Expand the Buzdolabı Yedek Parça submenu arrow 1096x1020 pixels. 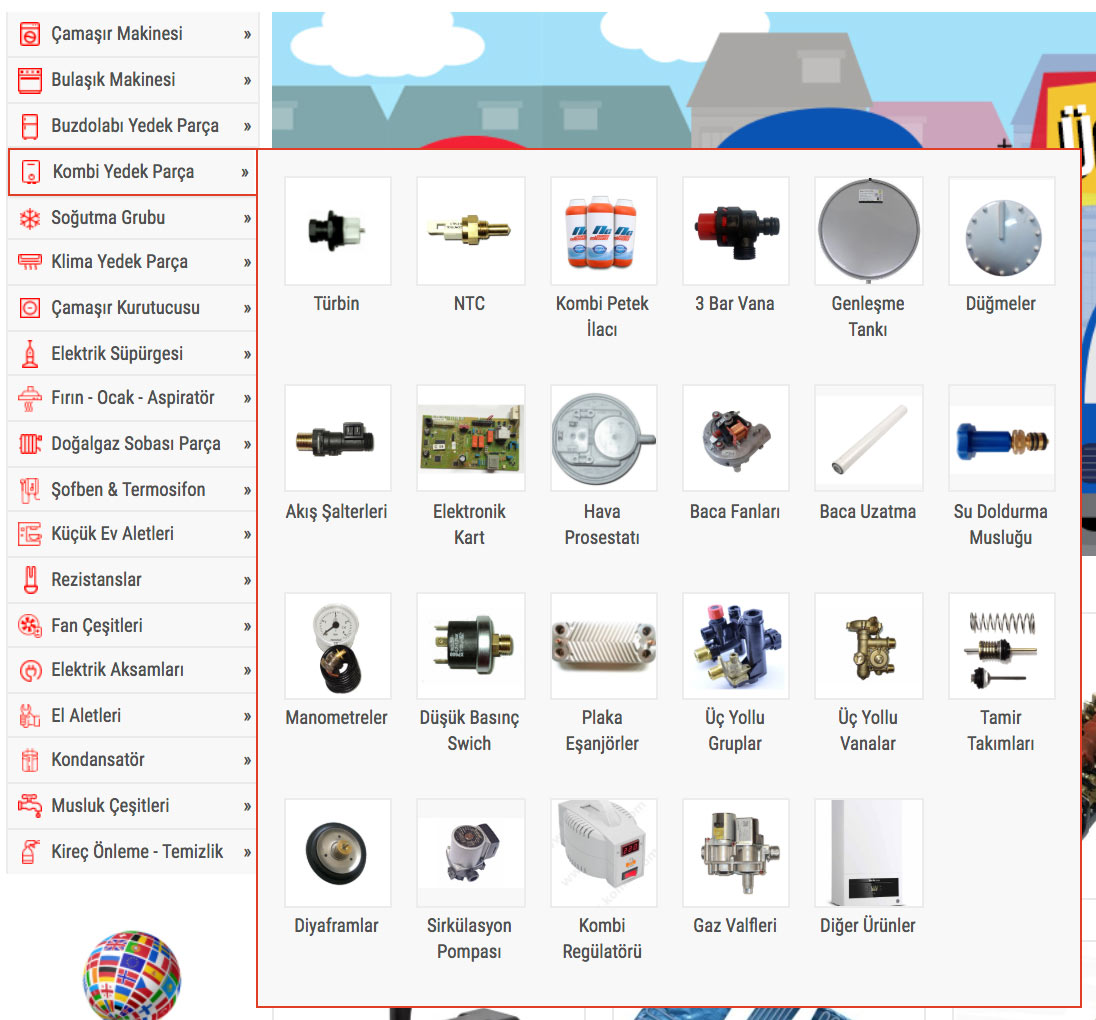tap(247, 127)
